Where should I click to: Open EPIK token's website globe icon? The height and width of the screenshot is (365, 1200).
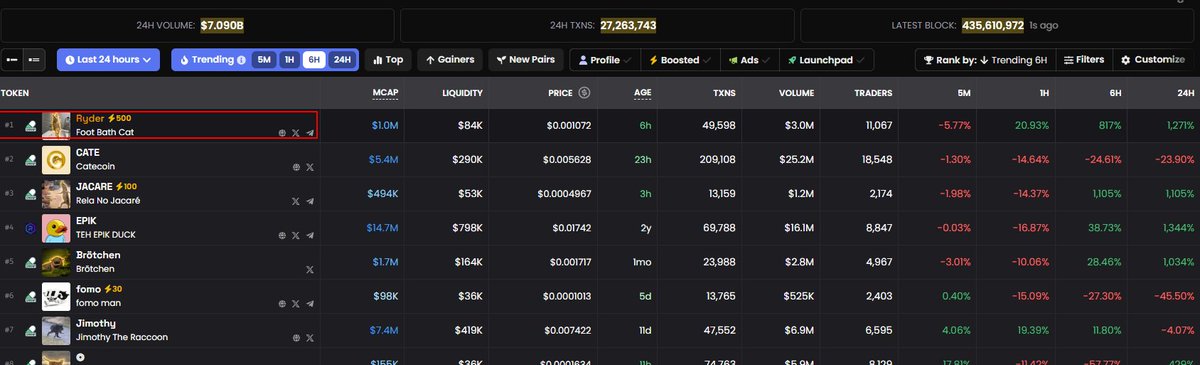(283, 235)
